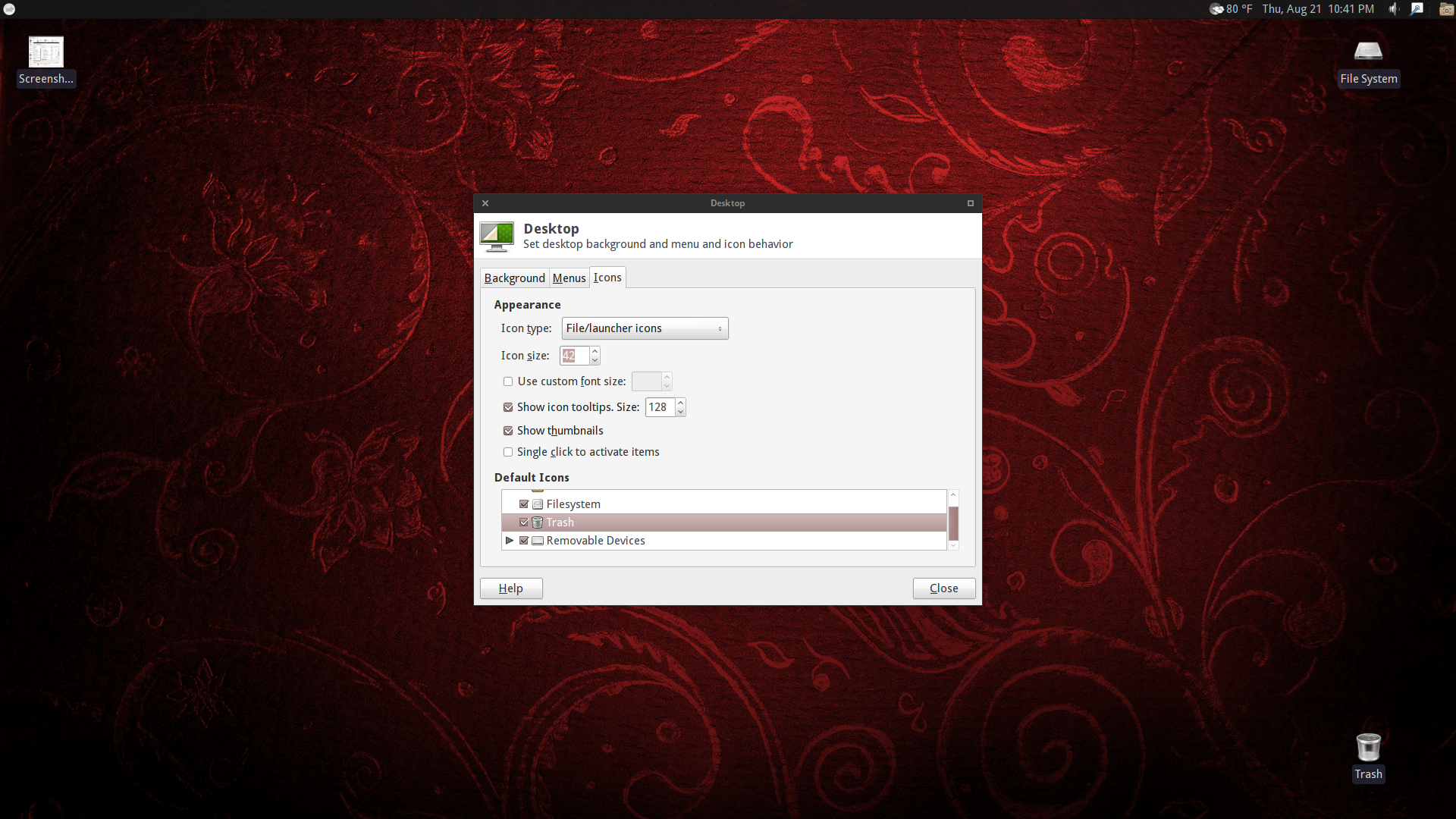Click the Trash icon on desktop
The height and width of the screenshot is (819, 1456).
click(x=1368, y=748)
